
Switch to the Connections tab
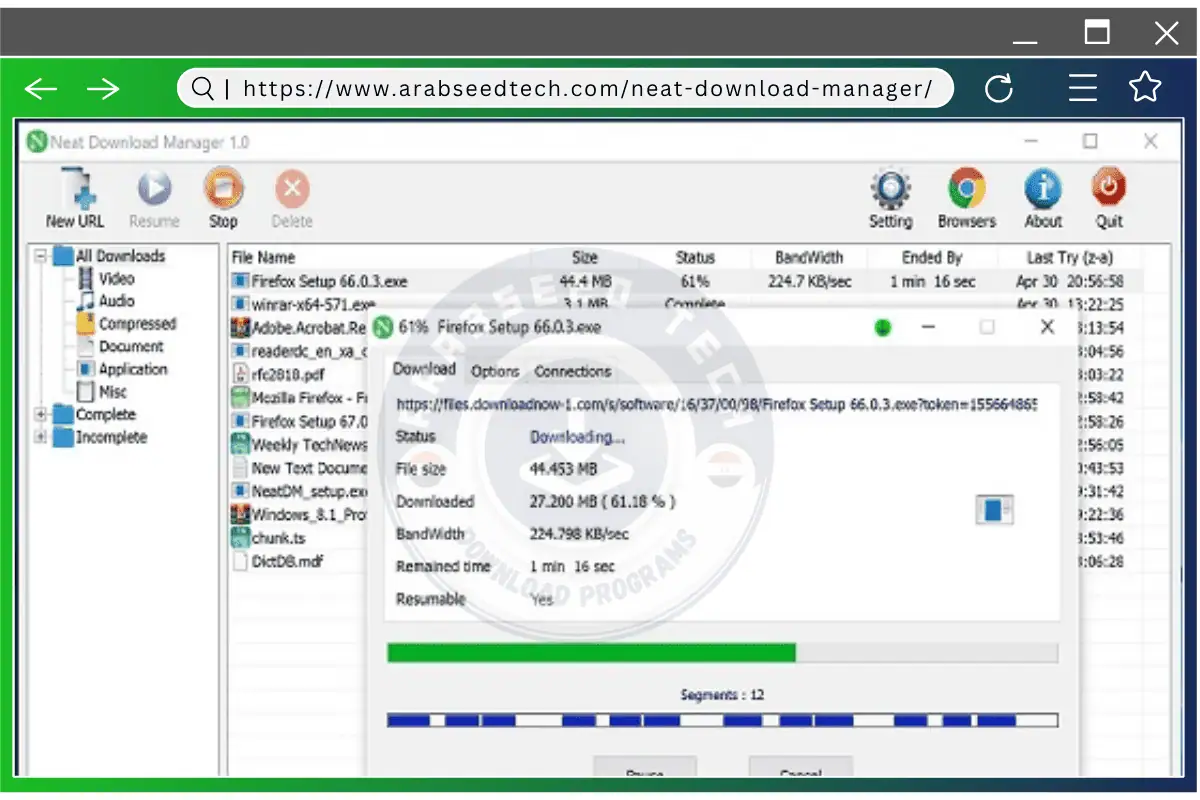click(x=572, y=371)
